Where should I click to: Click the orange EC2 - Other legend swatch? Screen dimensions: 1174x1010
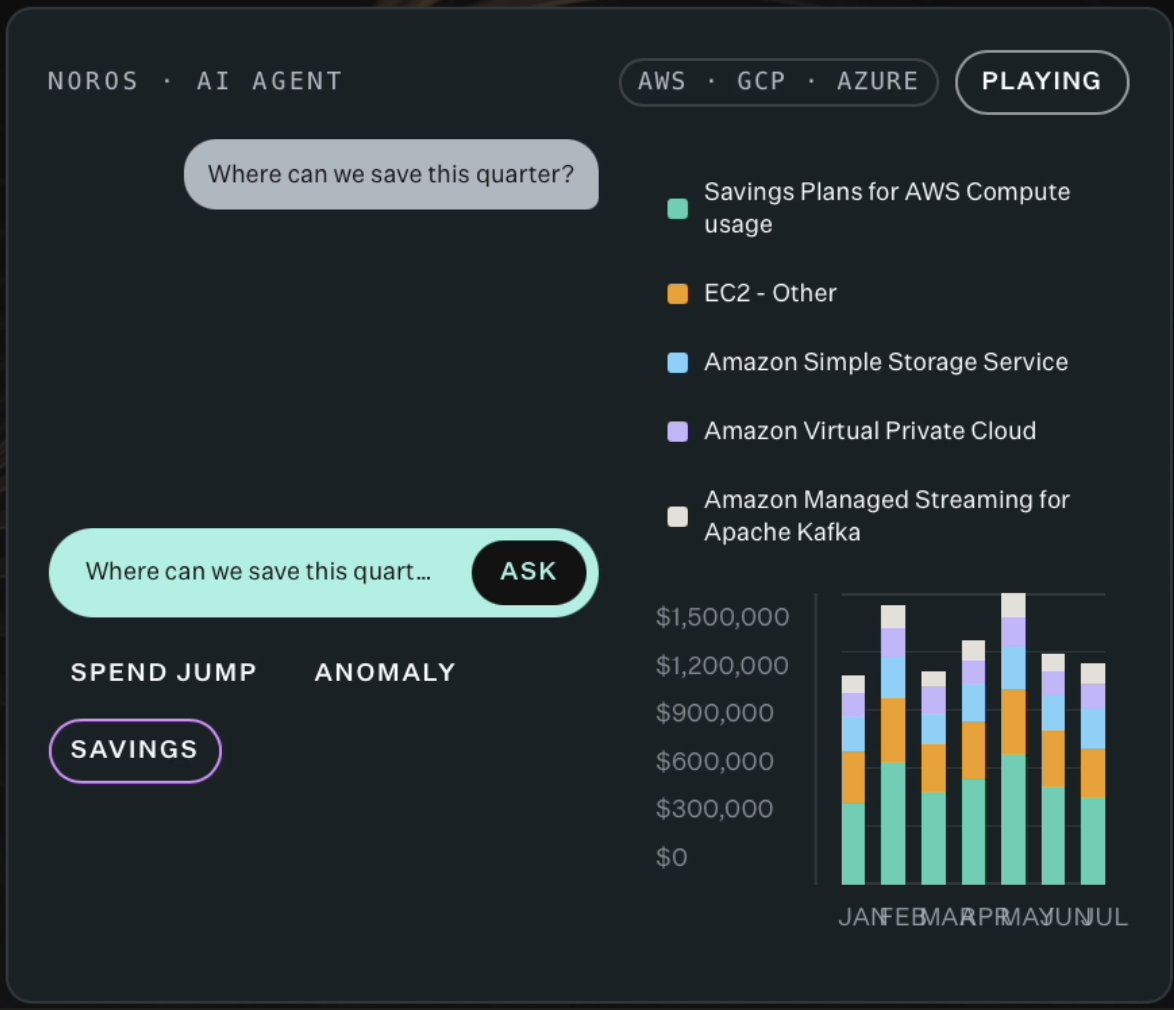(x=678, y=293)
